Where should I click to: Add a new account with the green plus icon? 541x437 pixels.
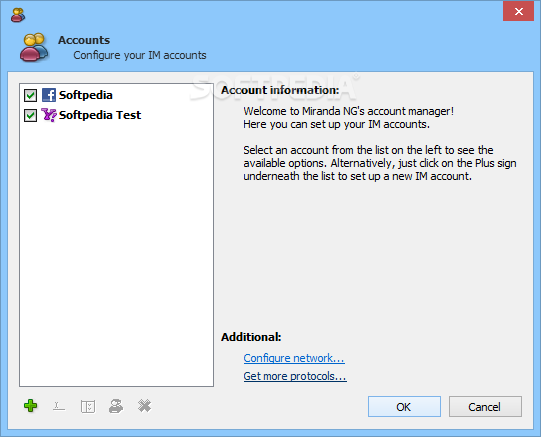point(31,406)
